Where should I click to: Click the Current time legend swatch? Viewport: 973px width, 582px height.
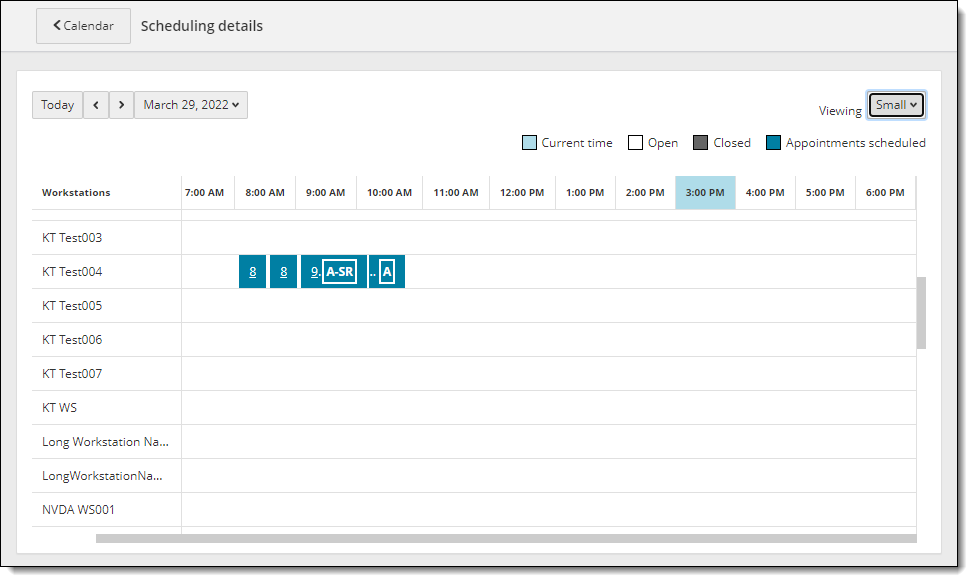pos(529,143)
